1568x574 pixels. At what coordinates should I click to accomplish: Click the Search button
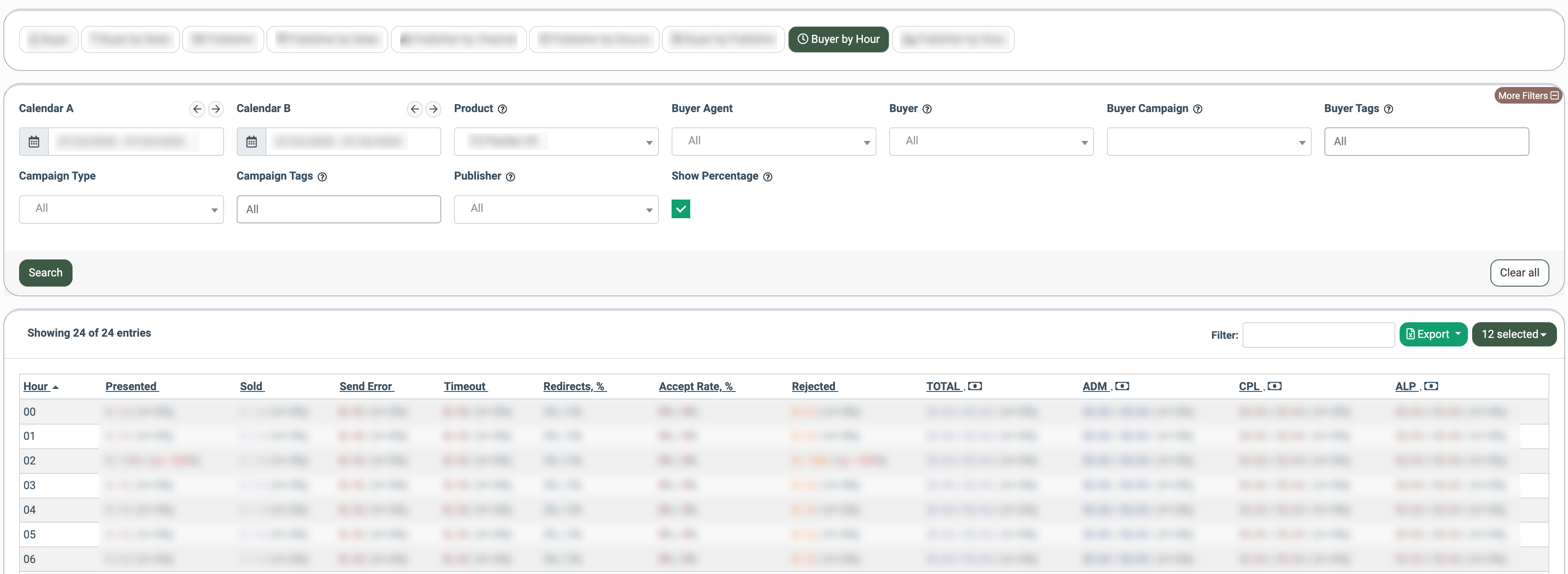(x=46, y=273)
